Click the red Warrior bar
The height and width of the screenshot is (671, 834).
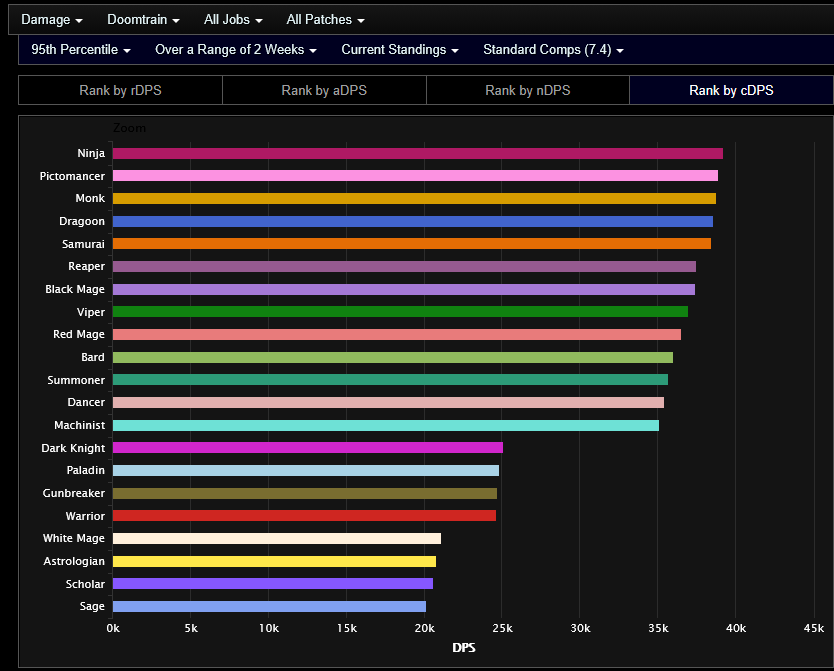tap(304, 516)
